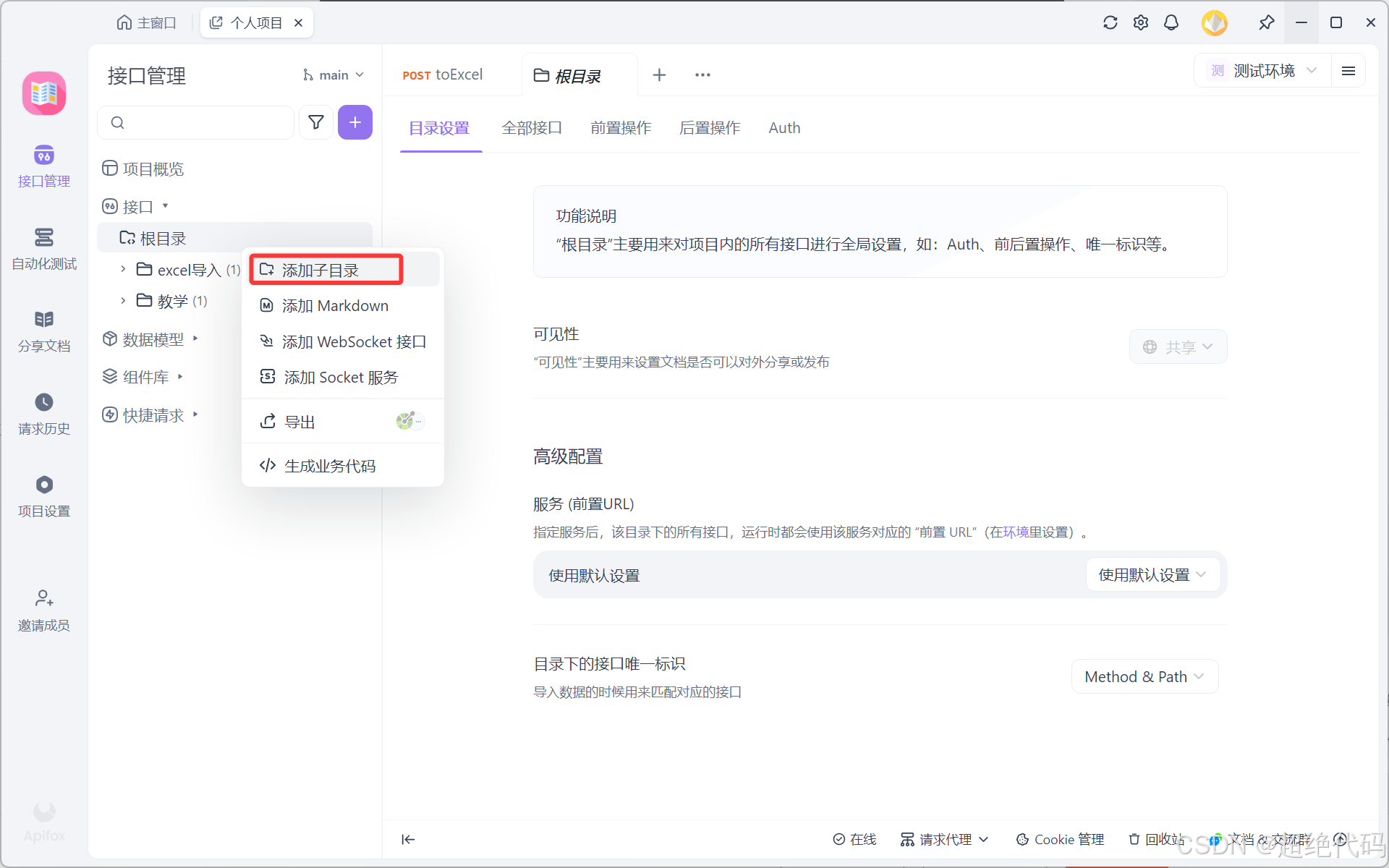Image resolution: width=1389 pixels, height=868 pixels.
Task: Click the 环境 hyperlink in description
Action: pos(1016,532)
